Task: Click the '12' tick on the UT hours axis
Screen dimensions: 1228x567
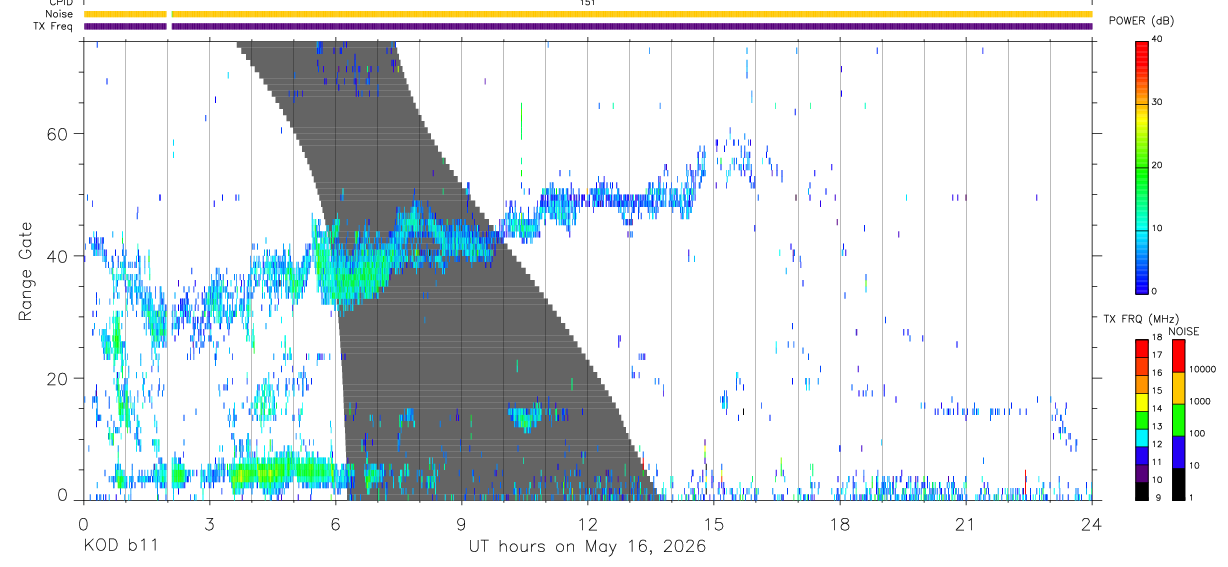Action: coord(588,524)
